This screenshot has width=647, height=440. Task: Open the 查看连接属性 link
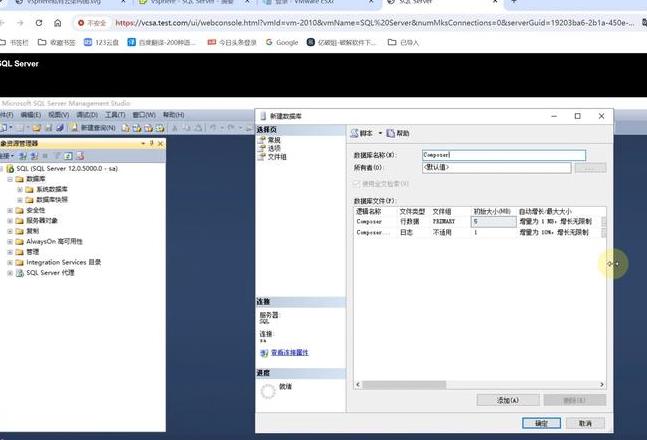[x=289, y=352]
